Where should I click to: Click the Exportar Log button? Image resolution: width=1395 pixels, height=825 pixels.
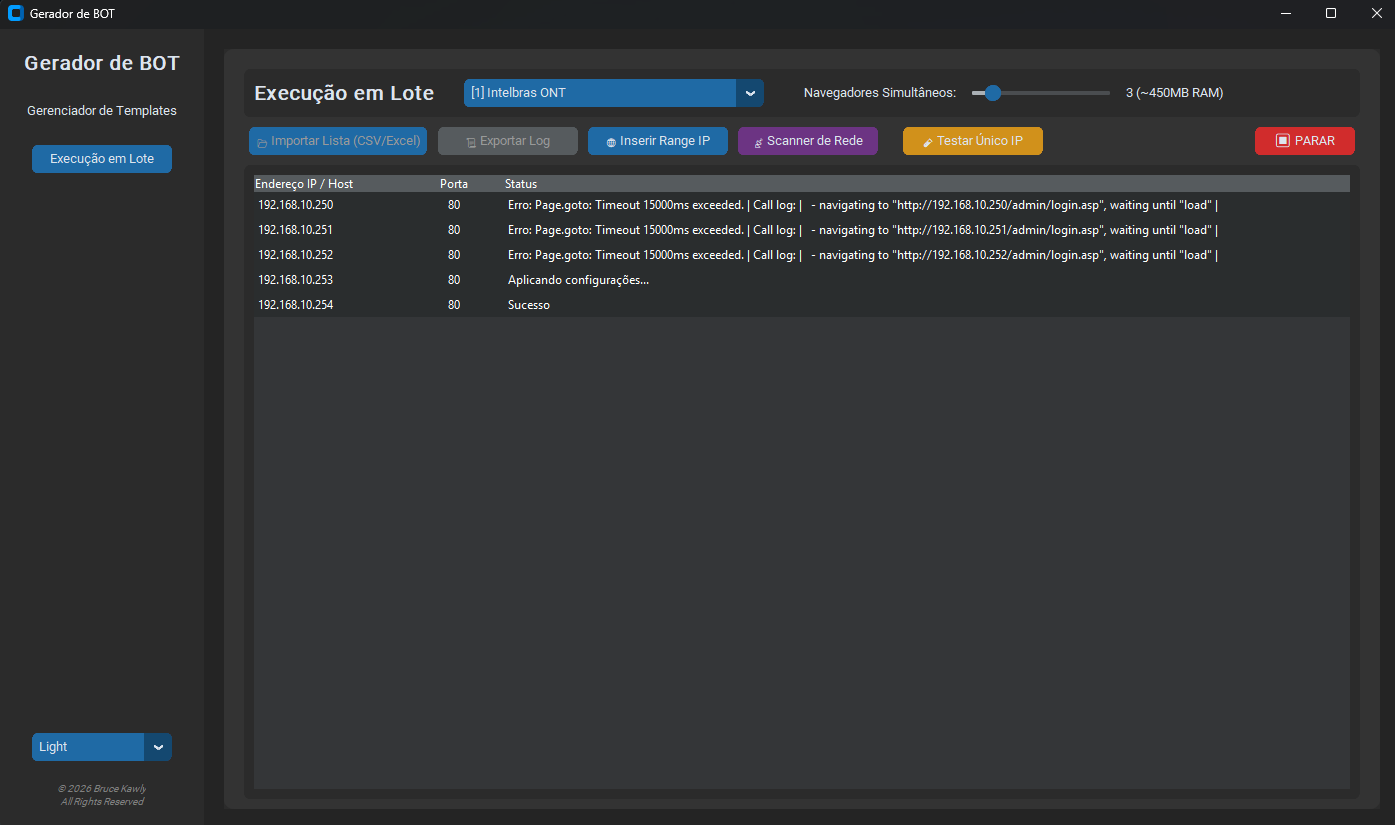pyautogui.click(x=508, y=141)
